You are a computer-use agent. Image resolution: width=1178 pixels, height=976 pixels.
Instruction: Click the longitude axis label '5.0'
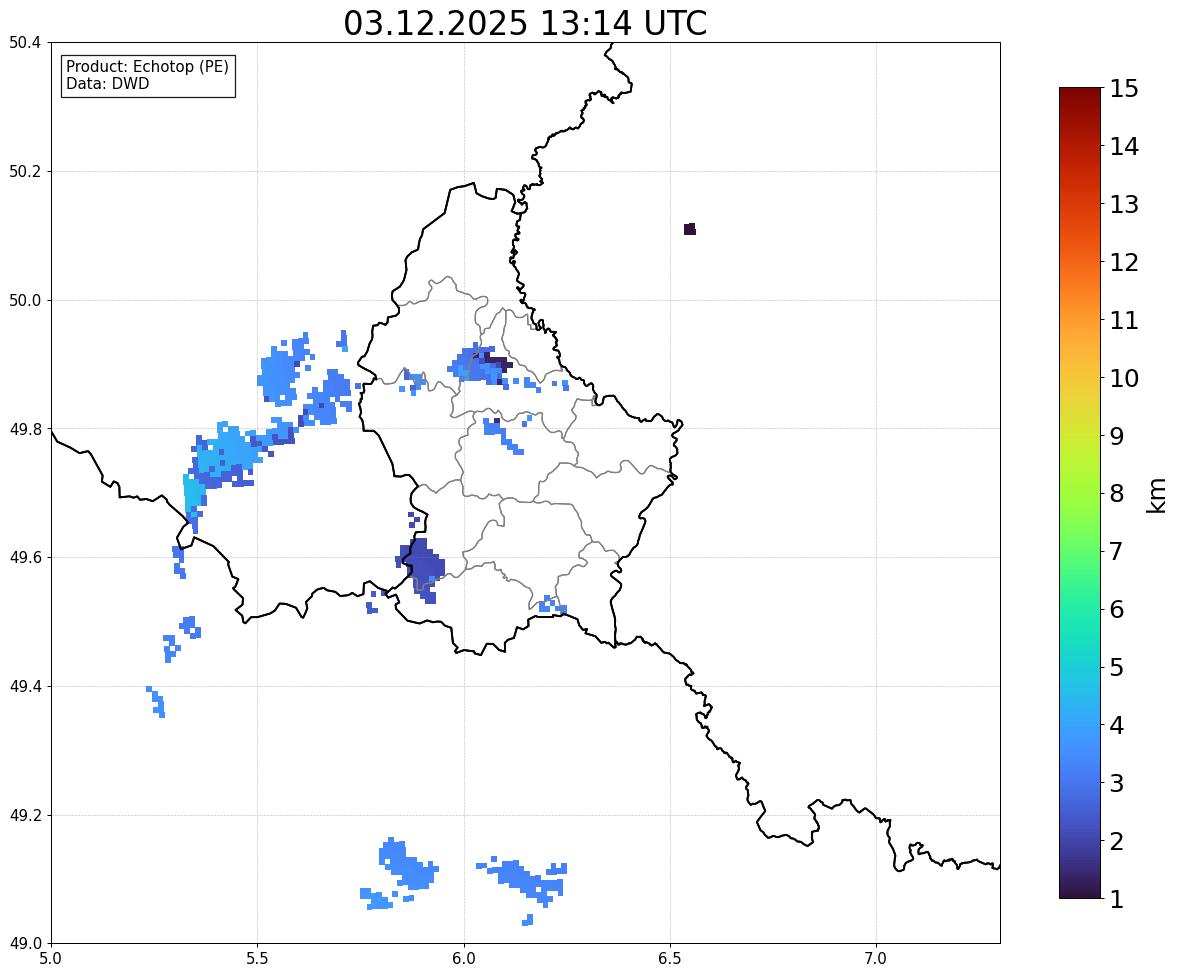coord(51,959)
